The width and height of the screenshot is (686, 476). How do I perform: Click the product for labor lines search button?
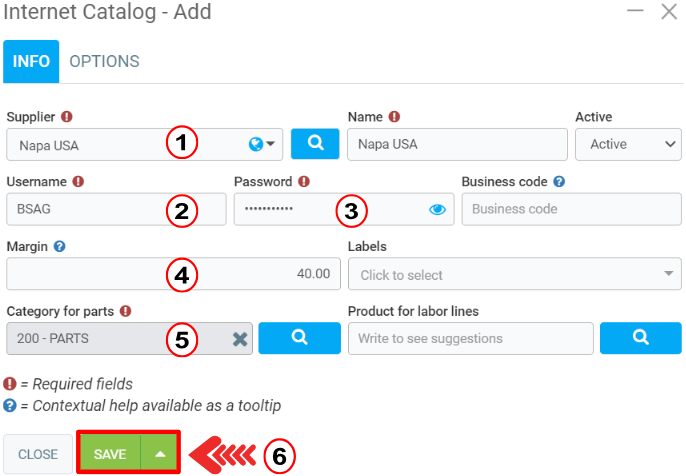(x=641, y=338)
